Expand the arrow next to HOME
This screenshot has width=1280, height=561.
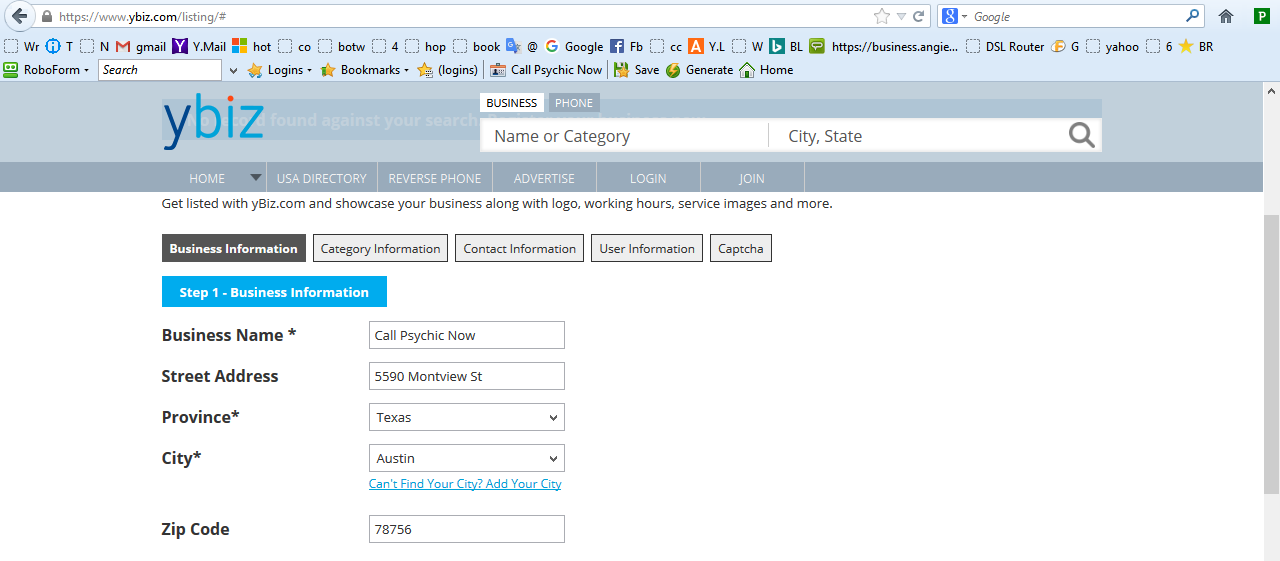click(x=256, y=177)
